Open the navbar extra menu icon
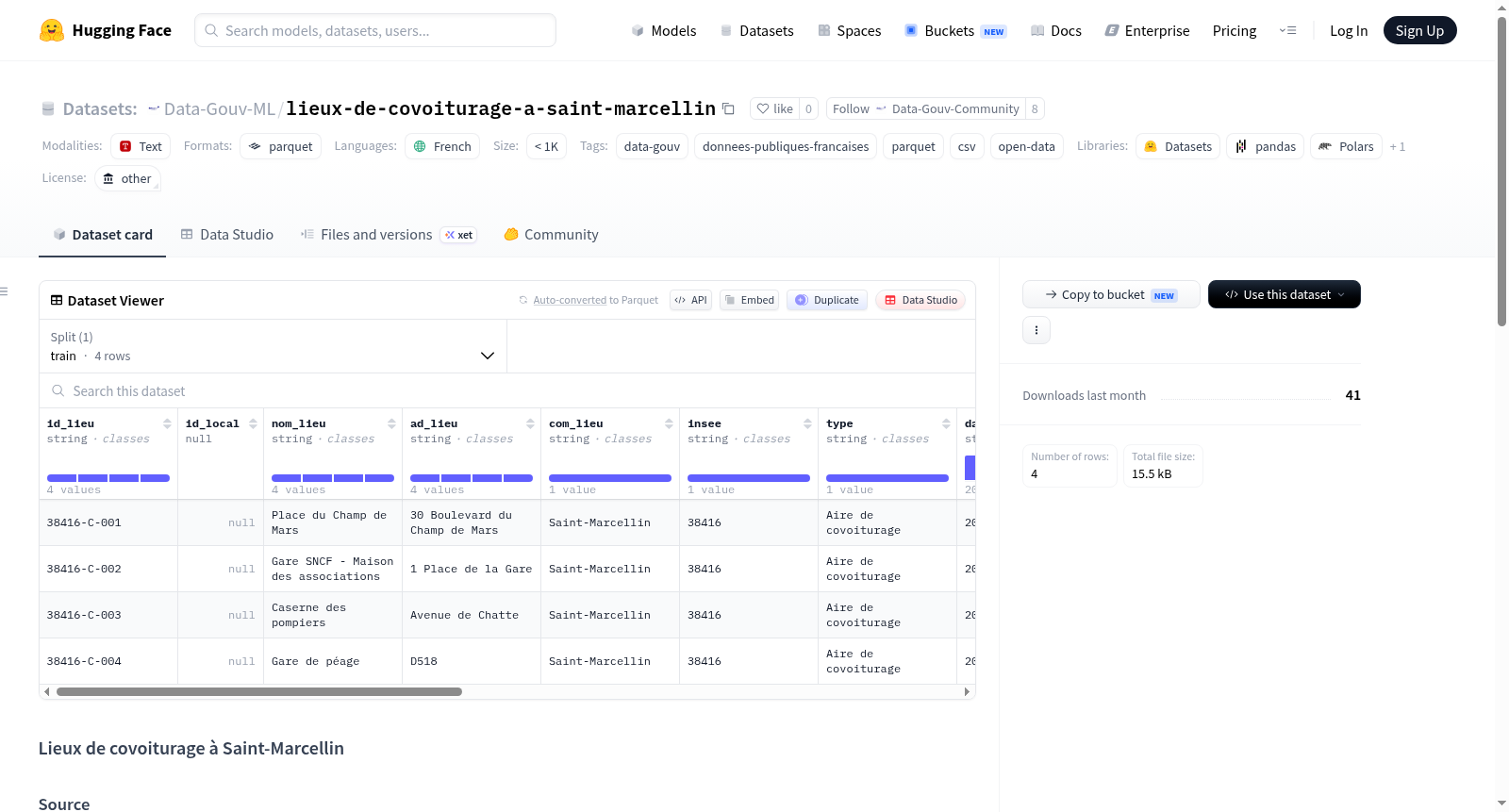 click(x=1287, y=30)
